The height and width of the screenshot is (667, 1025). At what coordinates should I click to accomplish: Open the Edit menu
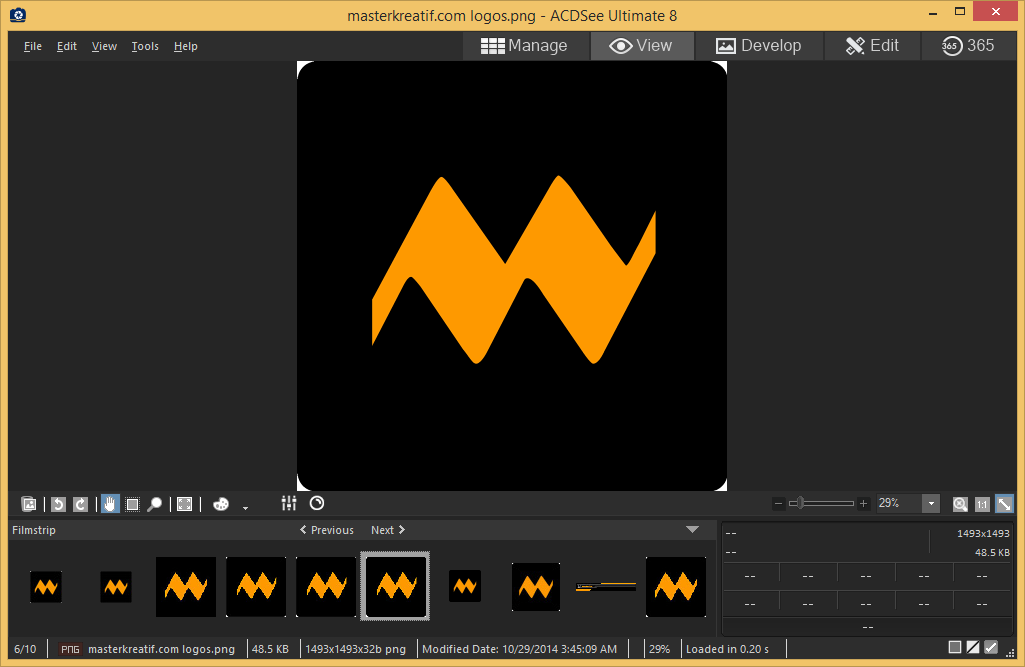coord(67,46)
